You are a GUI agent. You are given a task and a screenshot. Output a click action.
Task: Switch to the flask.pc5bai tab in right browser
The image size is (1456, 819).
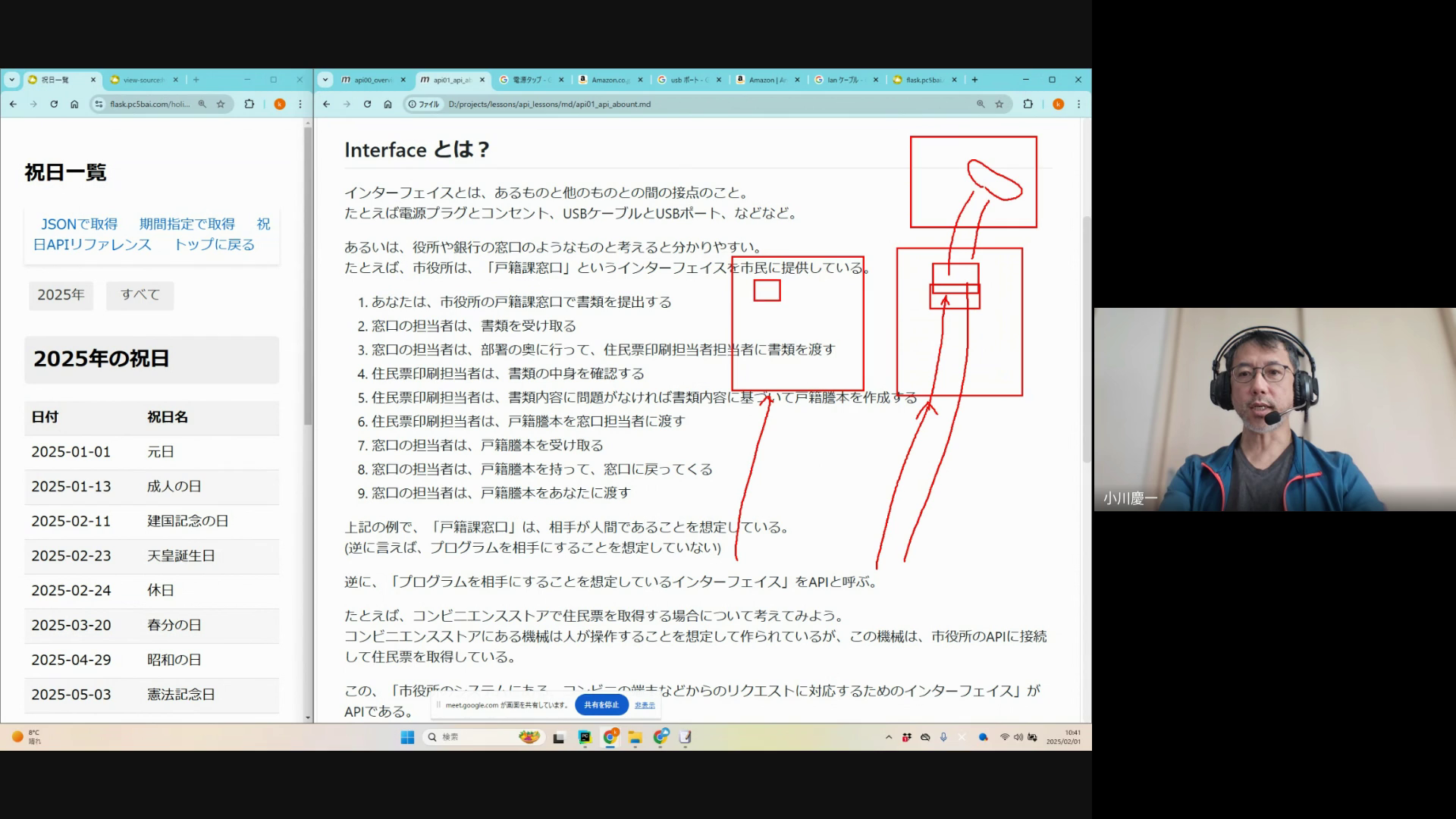click(922, 80)
